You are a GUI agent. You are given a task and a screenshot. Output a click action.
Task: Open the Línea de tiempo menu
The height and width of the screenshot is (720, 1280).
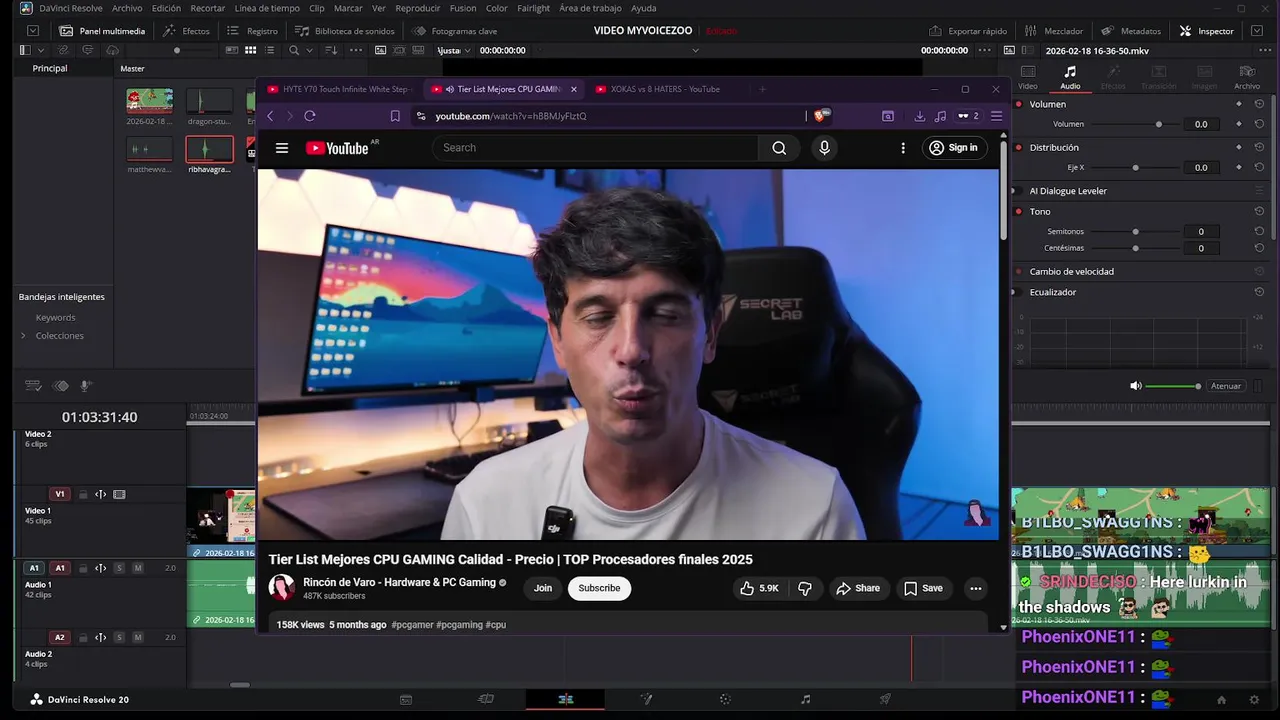267,8
